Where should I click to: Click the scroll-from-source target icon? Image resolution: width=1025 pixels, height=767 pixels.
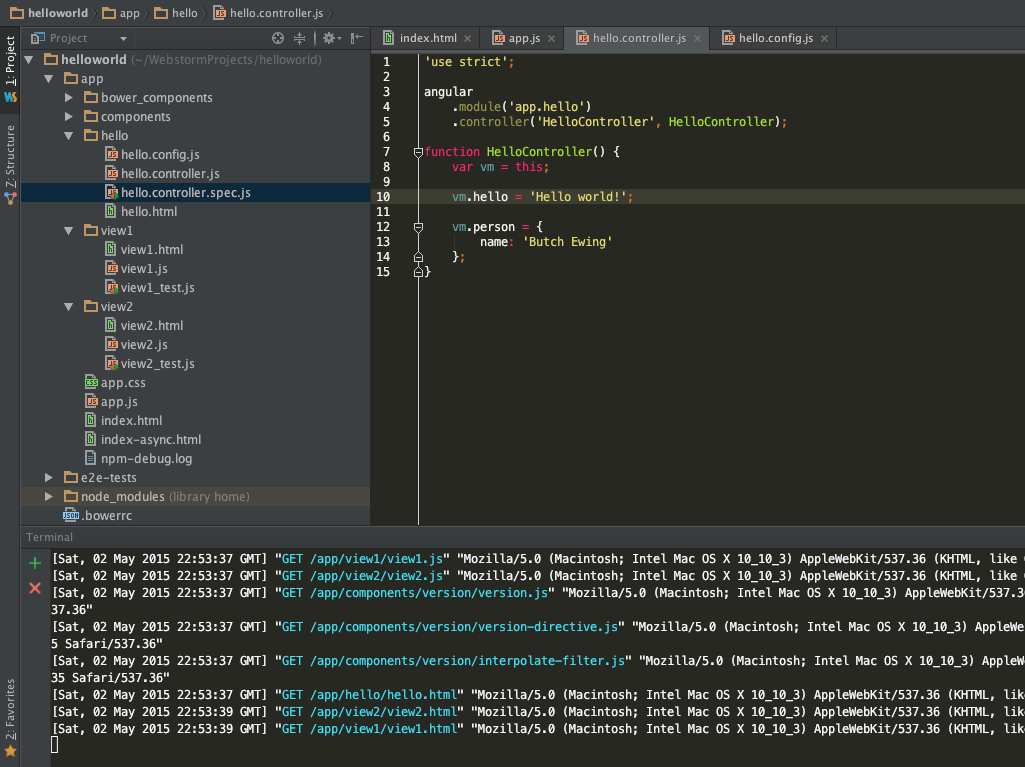tap(278, 39)
